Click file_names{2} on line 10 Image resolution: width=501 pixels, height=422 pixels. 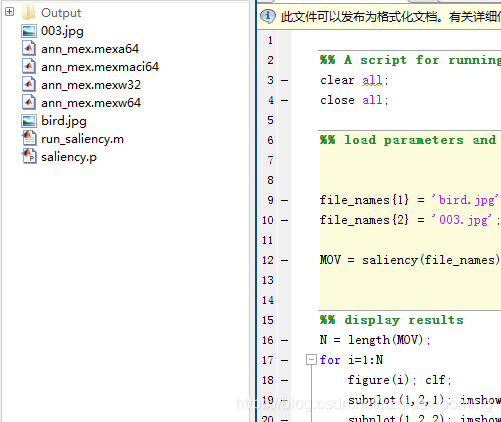click(364, 220)
